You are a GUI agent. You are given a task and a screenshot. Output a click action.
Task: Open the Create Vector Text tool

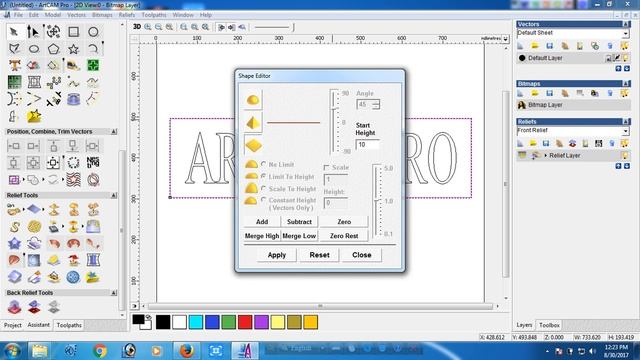pyautogui.click(x=14, y=65)
